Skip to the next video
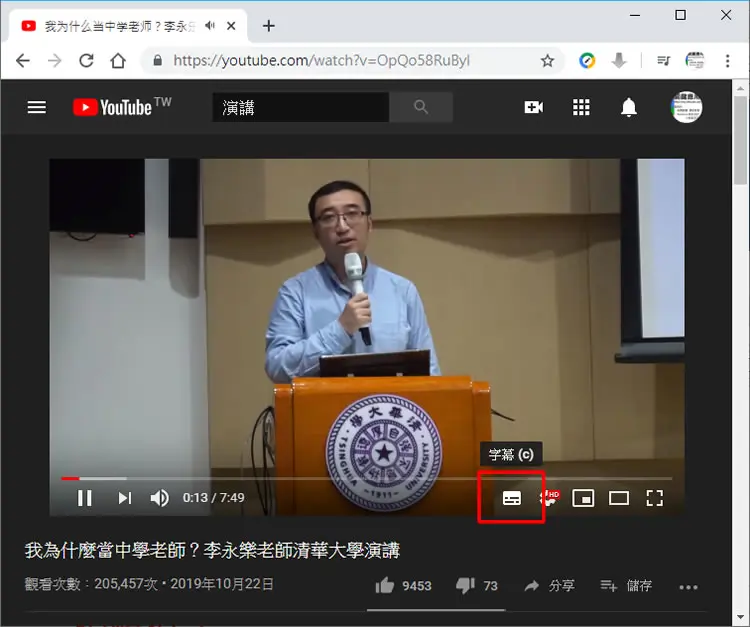 click(124, 498)
